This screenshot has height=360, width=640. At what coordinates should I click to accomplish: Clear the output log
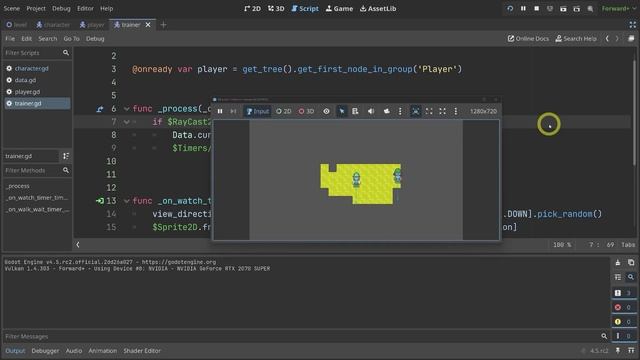[618, 263]
